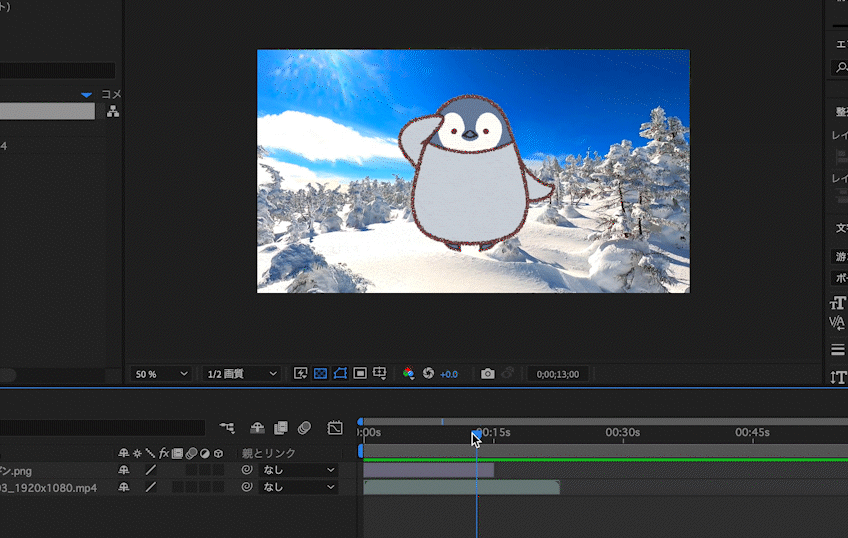
Task: Toggle the shy switch for the .png layer
Action: coord(123,470)
